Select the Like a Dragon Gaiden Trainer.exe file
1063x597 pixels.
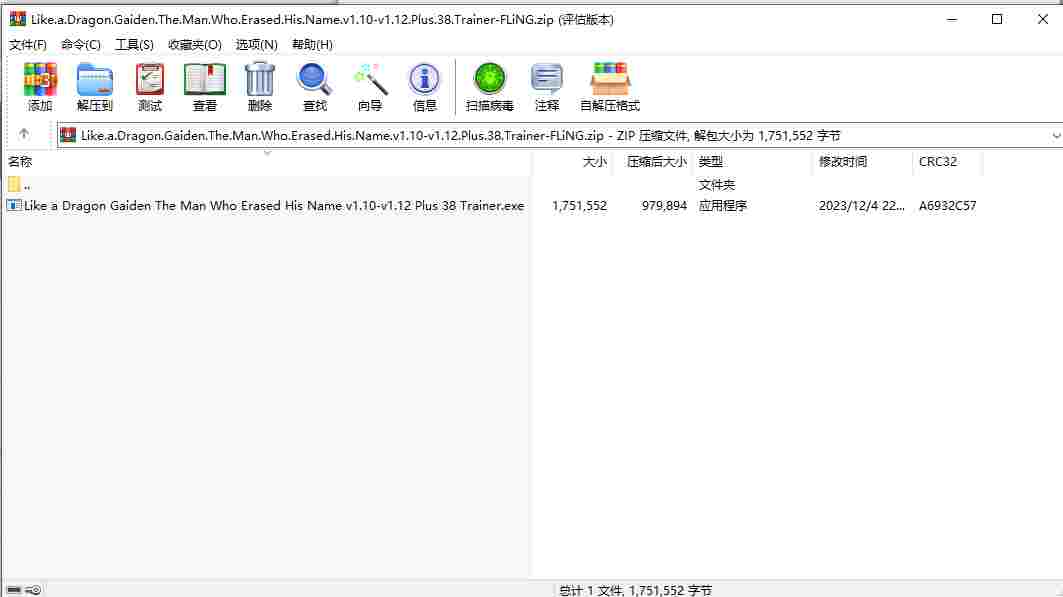coord(274,205)
